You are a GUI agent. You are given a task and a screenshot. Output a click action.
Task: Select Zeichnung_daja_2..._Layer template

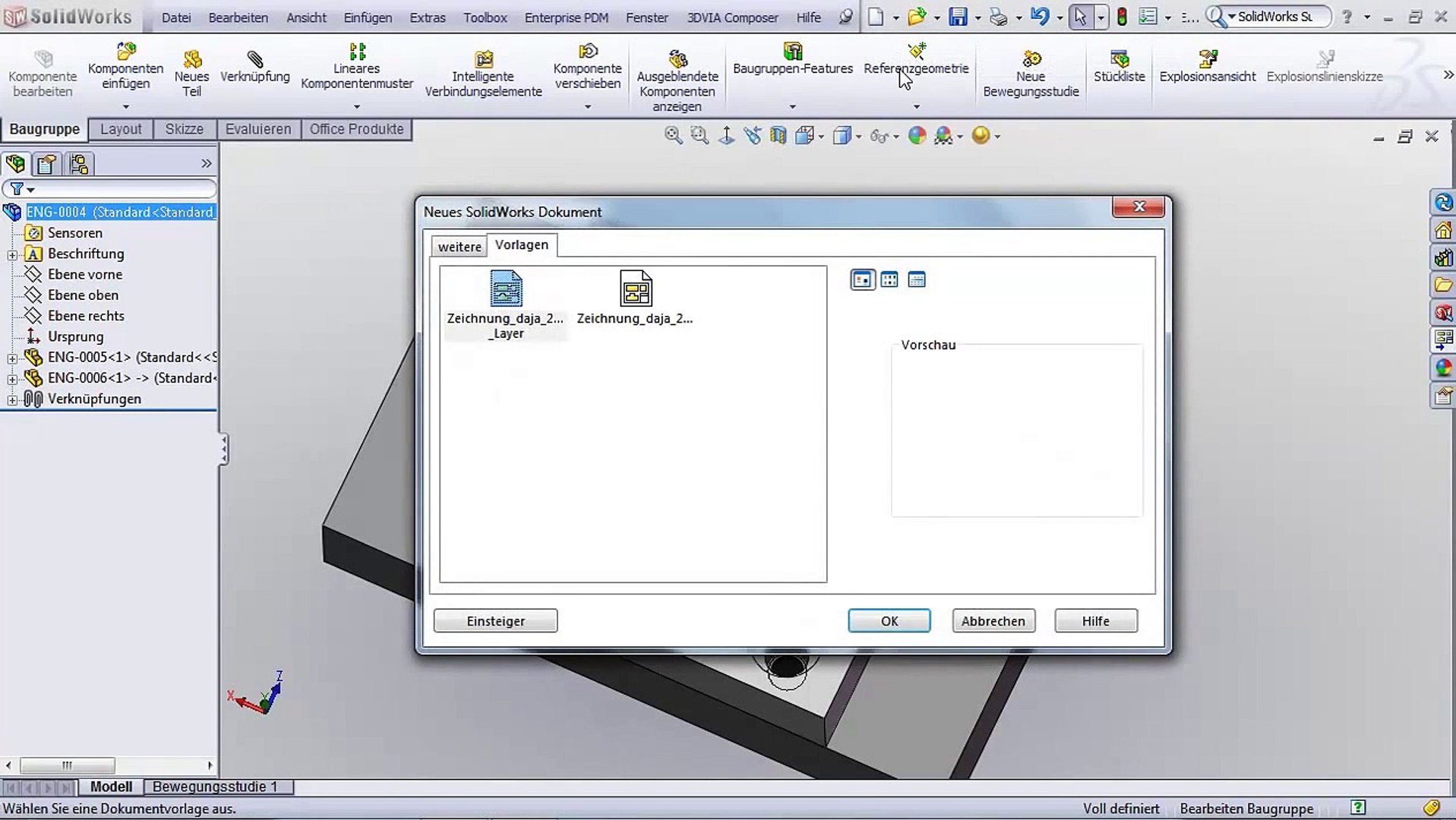[506, 304]
